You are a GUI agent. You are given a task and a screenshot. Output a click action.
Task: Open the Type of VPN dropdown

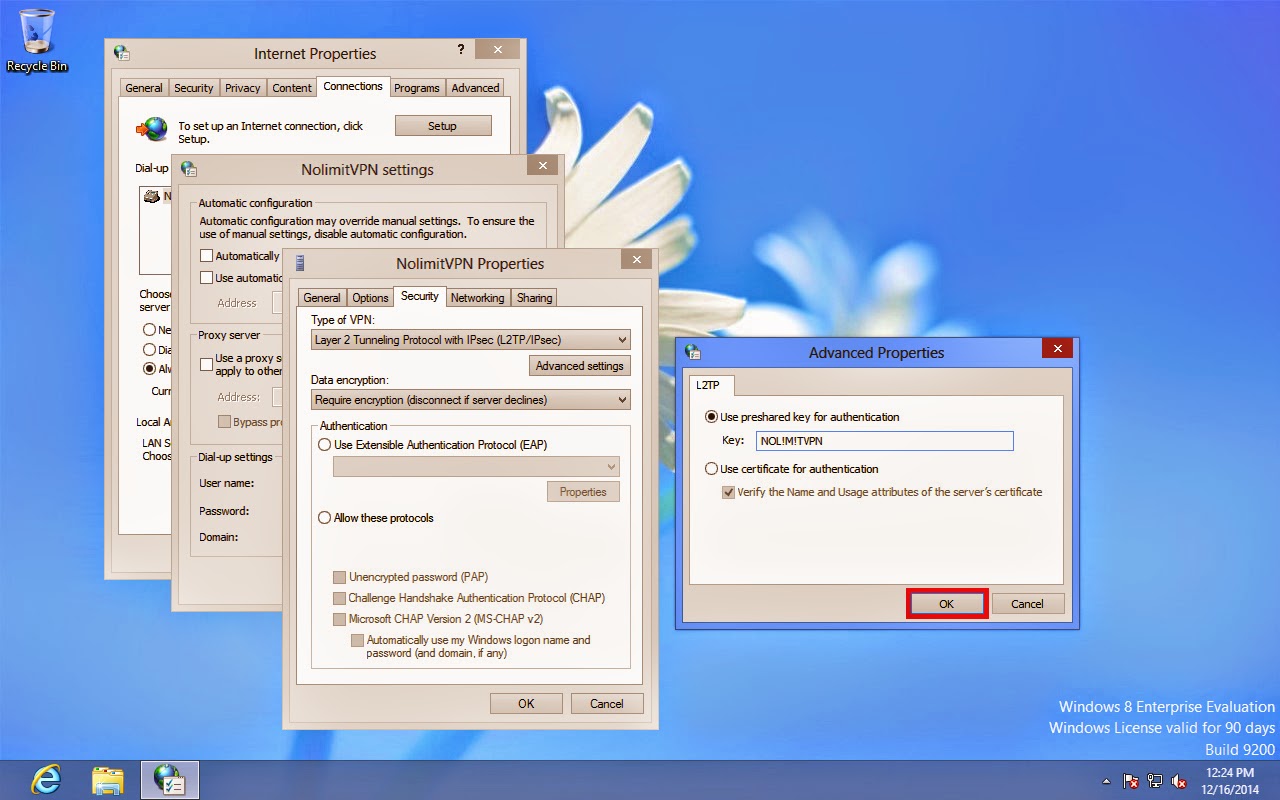(470, 340)
